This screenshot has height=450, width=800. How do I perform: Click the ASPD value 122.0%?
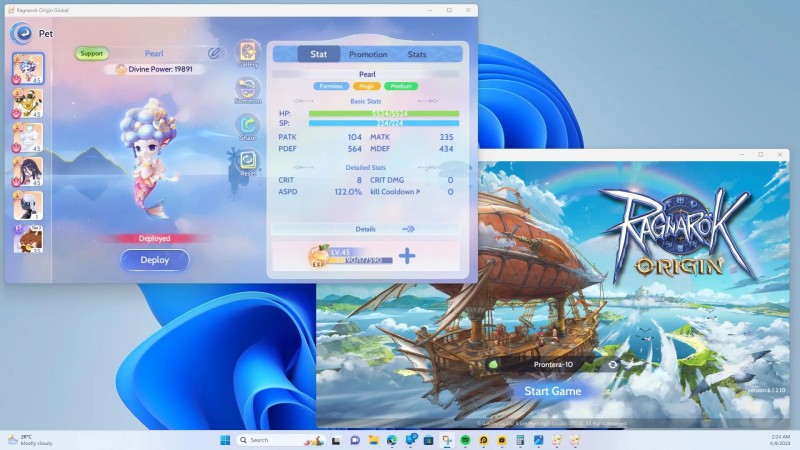pos(348,192)
